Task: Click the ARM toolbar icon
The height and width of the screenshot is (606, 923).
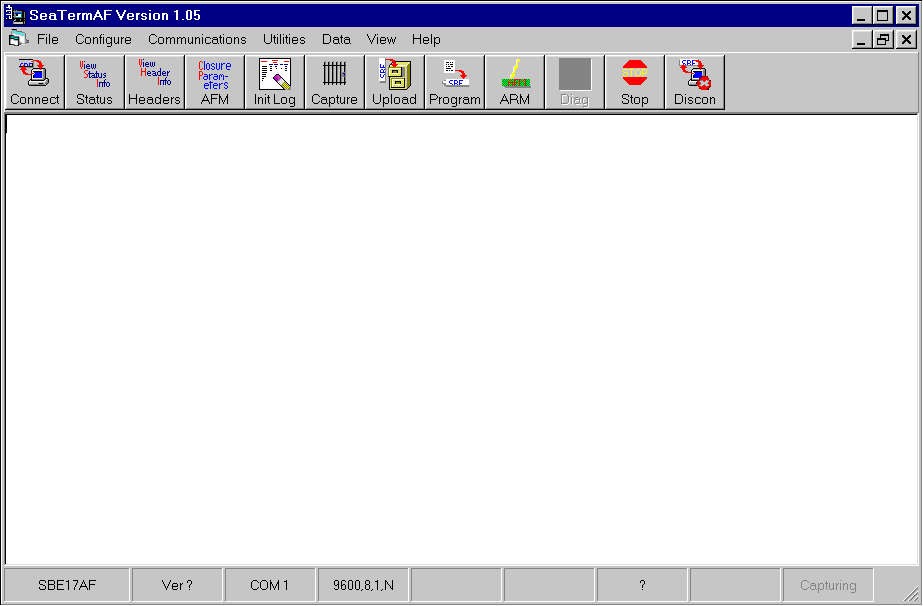Action: tap(515, 82)
